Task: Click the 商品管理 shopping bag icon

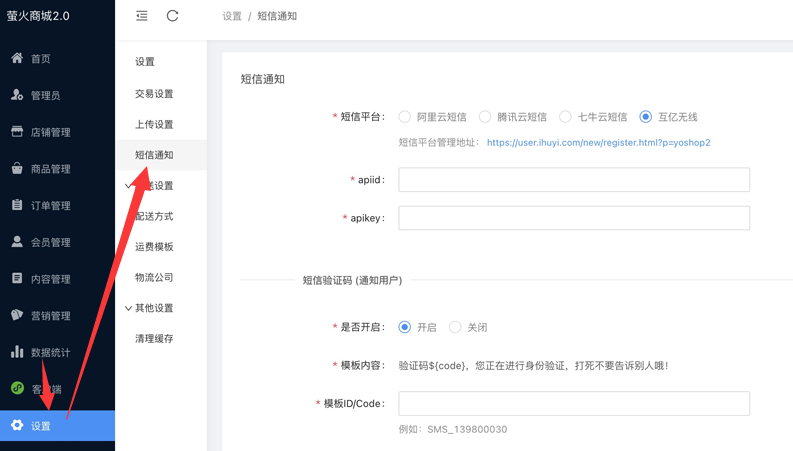Action: 17,168
